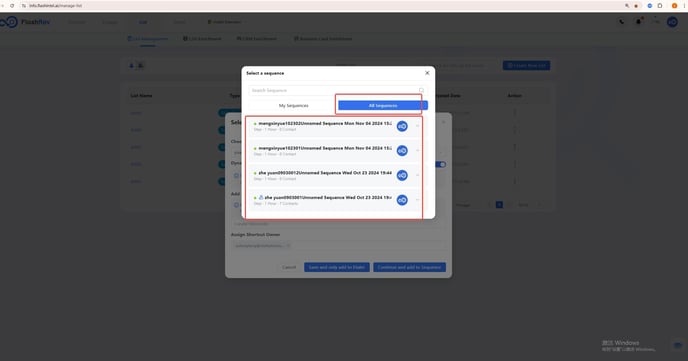Open the Assign Shortcut Owner dropdown
Image resolution: width=688 pixels, height=361 pixels.
(338, 246)
